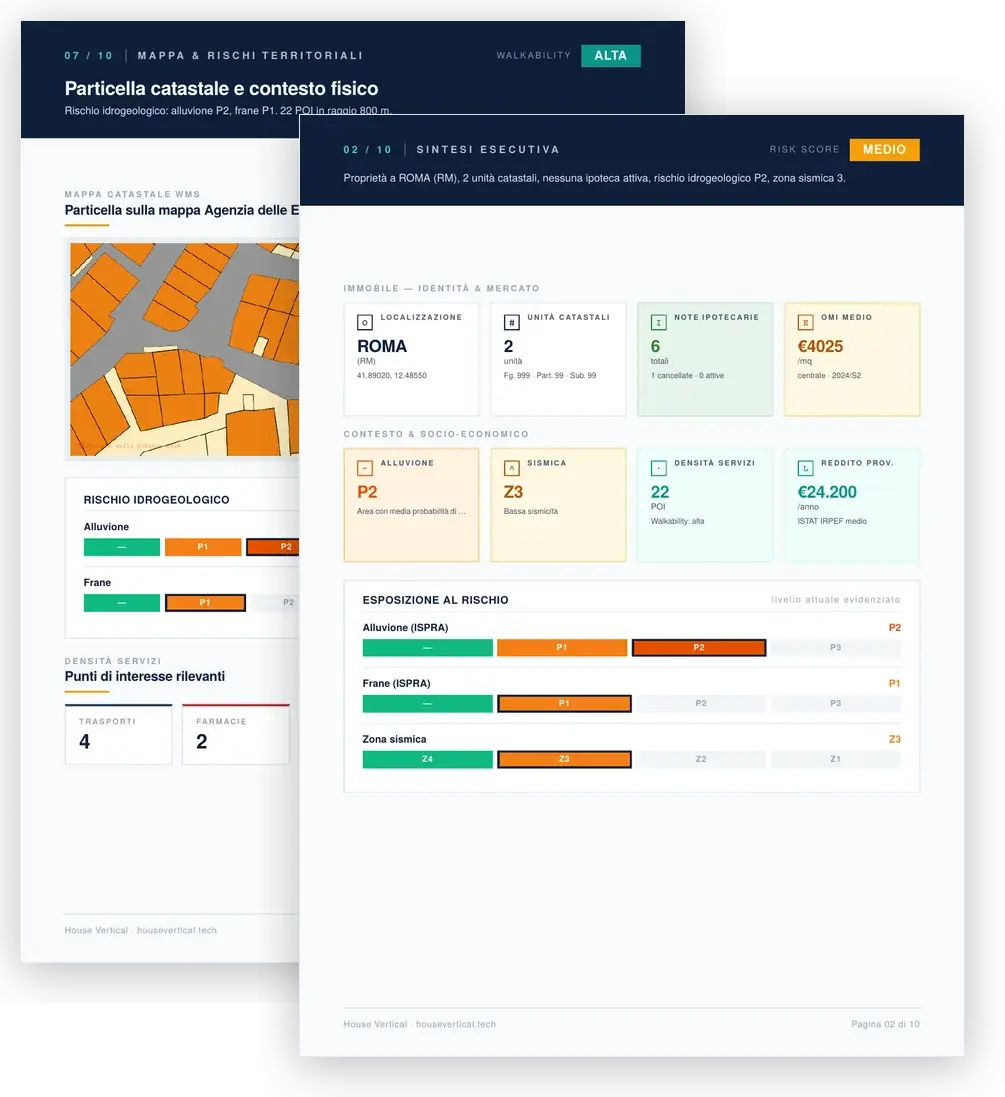1005x1097 pixels.
Task: Click '07 / 10' page indicator on back page
Action: coord(88,56)
